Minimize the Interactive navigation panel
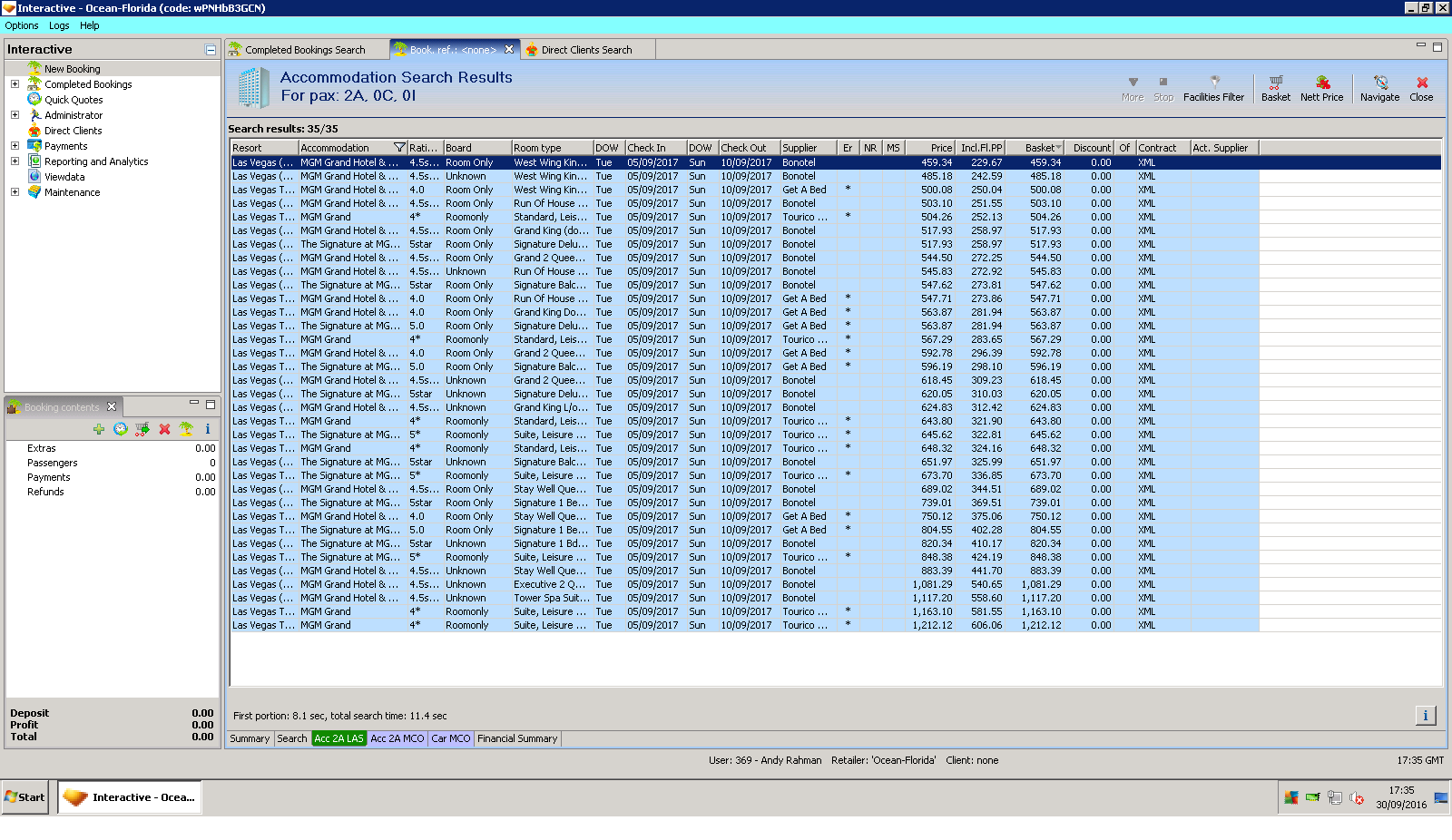1452x840 pixels. point(211,50)
